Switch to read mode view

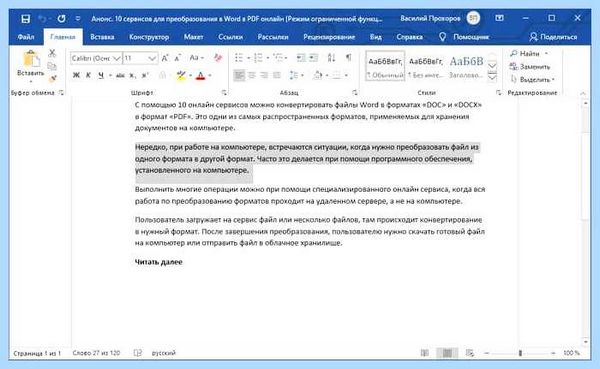tap(425, 353)
